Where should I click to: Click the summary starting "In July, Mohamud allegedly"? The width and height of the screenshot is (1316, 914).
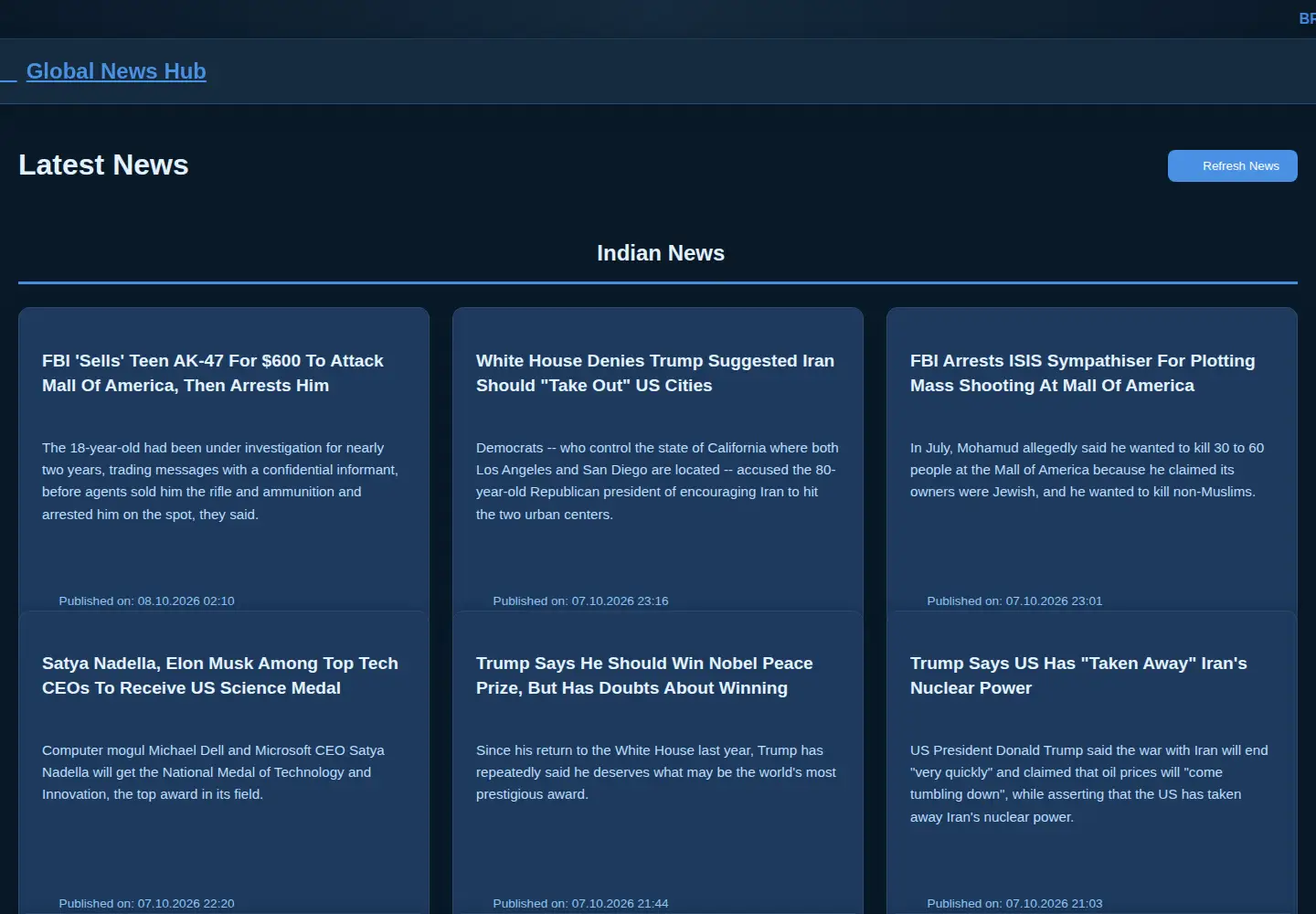(x=1088, y=470)
